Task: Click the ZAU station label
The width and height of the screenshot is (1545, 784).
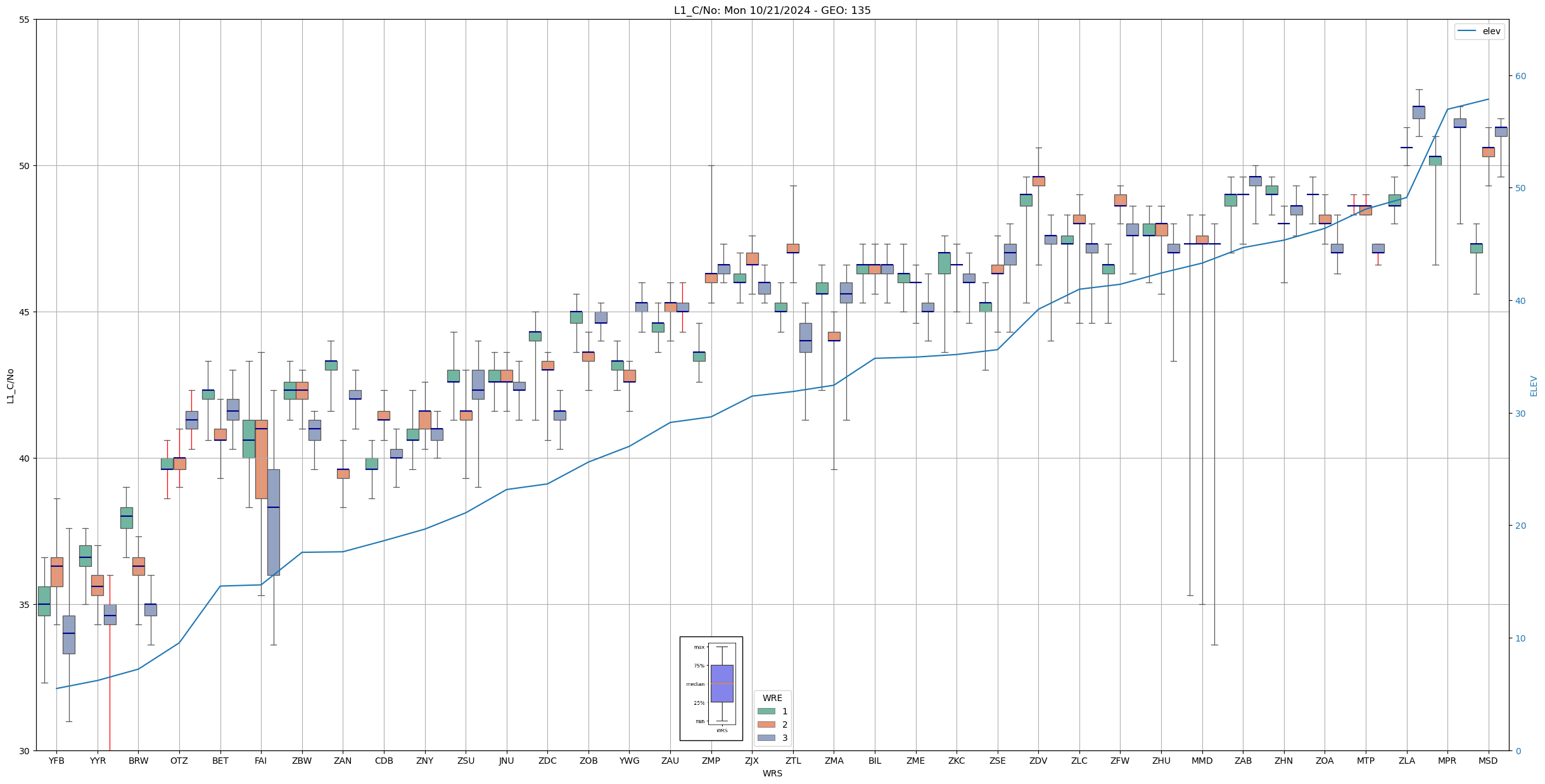Action: pos(670,761)
